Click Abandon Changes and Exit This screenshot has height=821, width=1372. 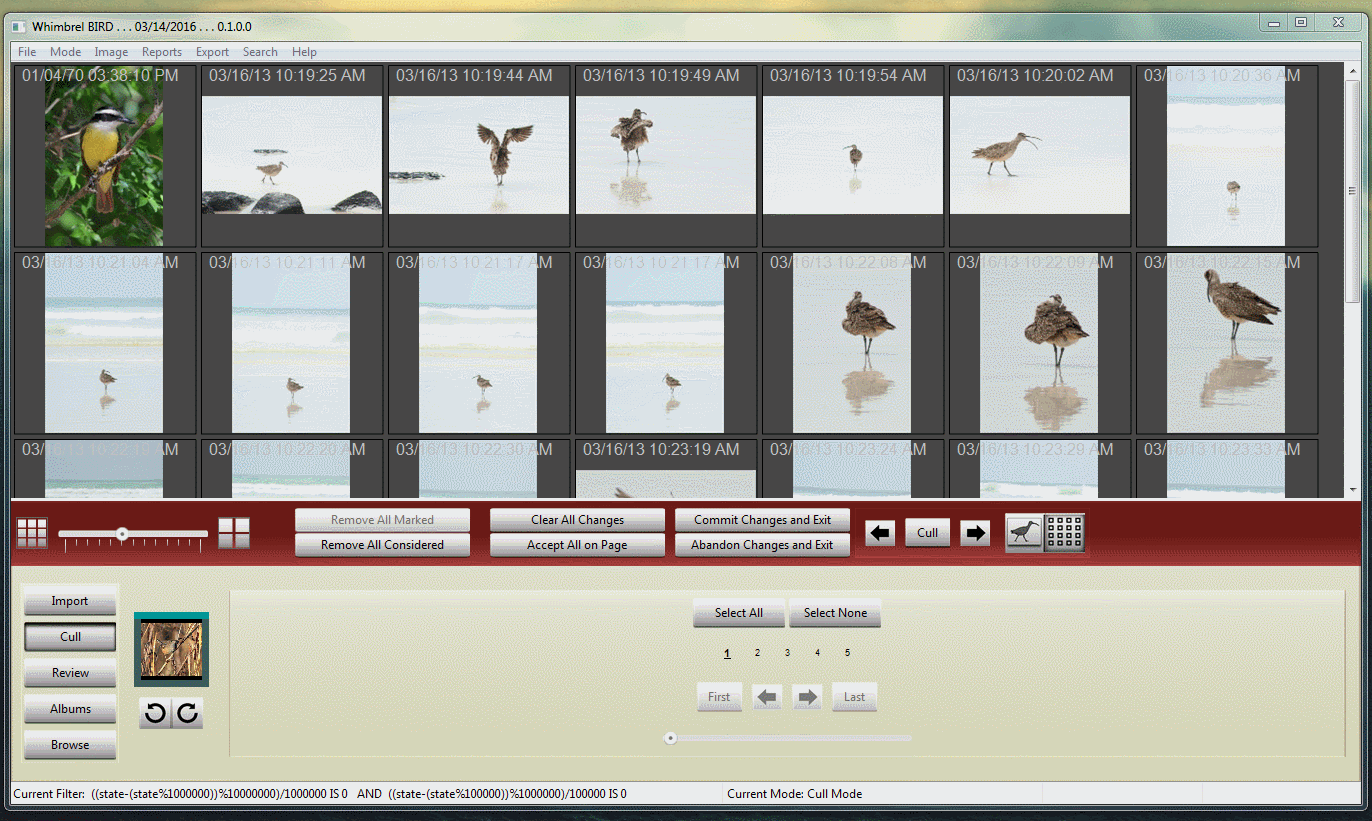pyautogui.click(x=762, y=545)
